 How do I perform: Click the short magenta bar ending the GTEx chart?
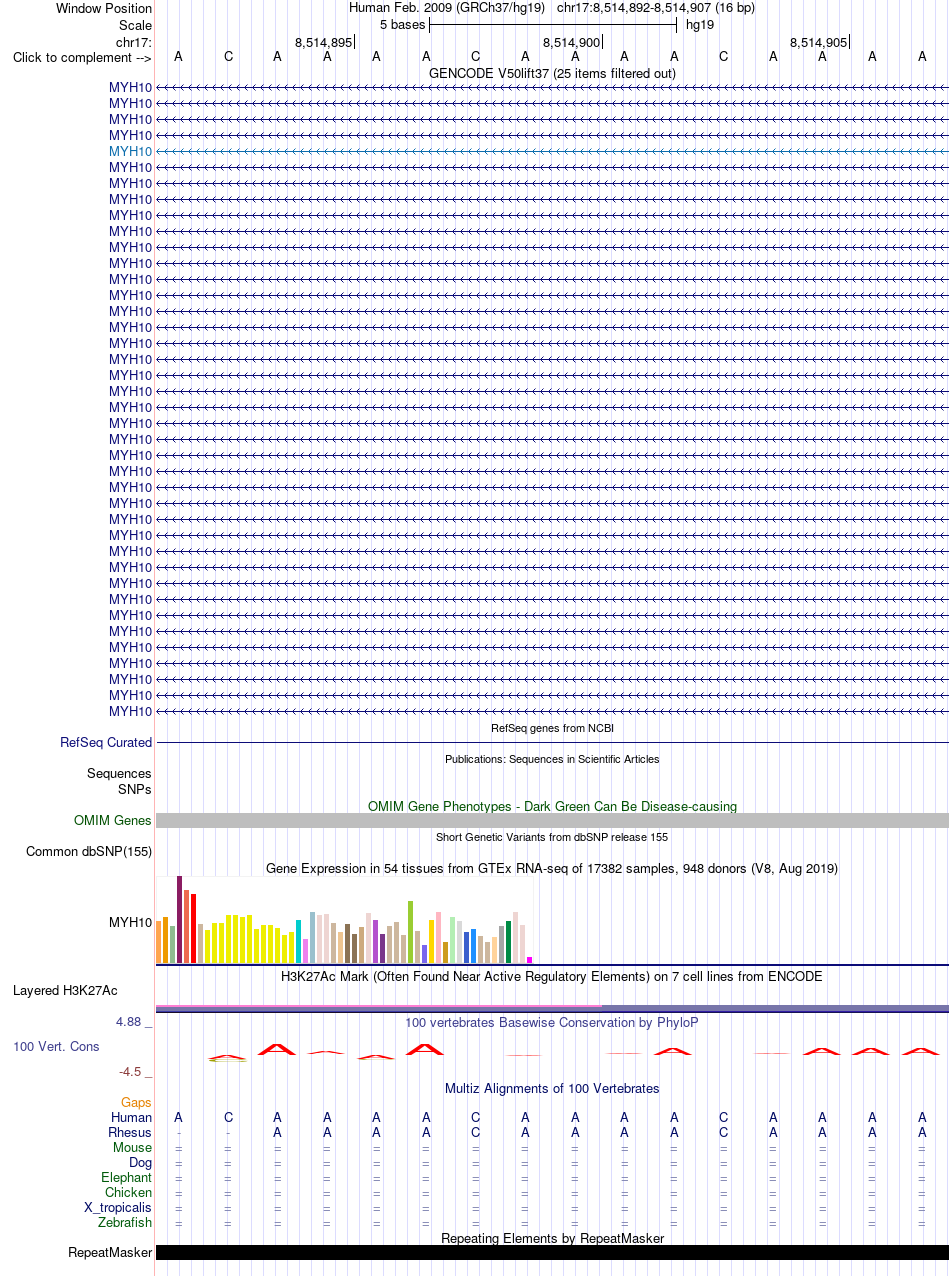tap(530, 960)
